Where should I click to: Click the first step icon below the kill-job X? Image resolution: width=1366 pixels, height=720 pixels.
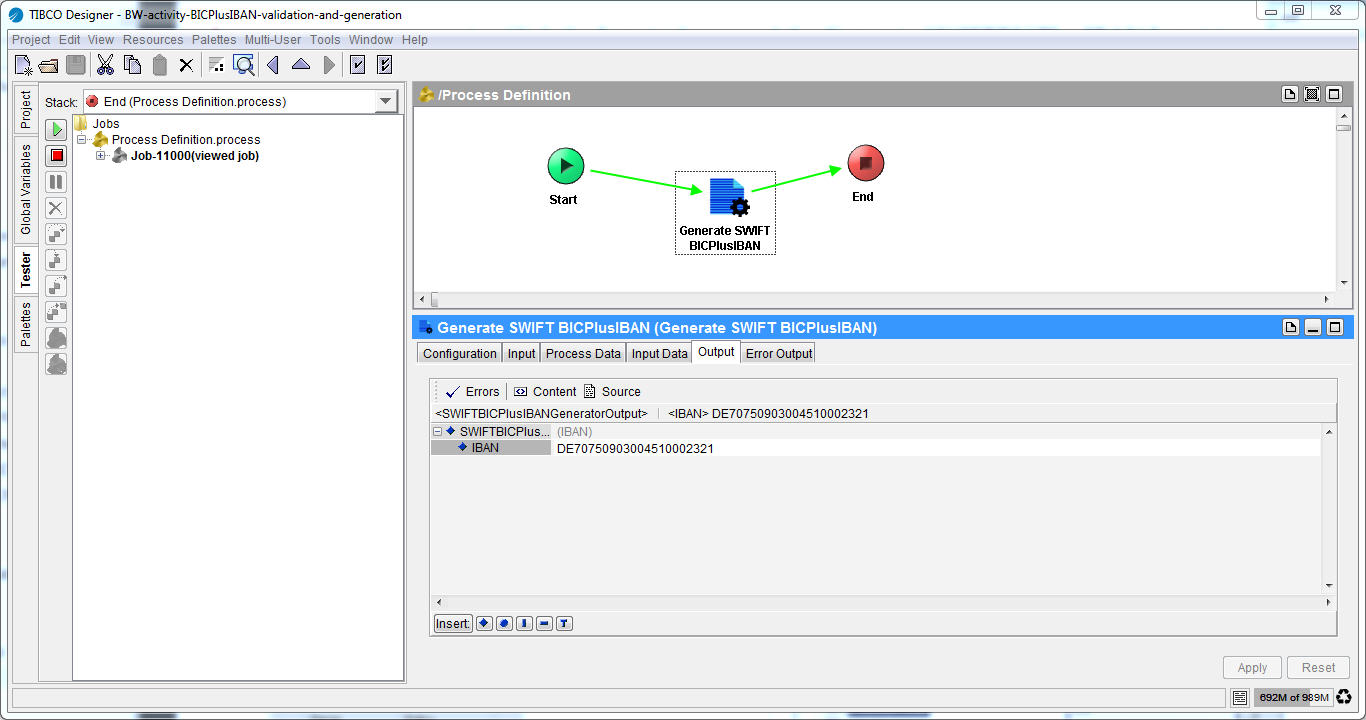point(56,234)
